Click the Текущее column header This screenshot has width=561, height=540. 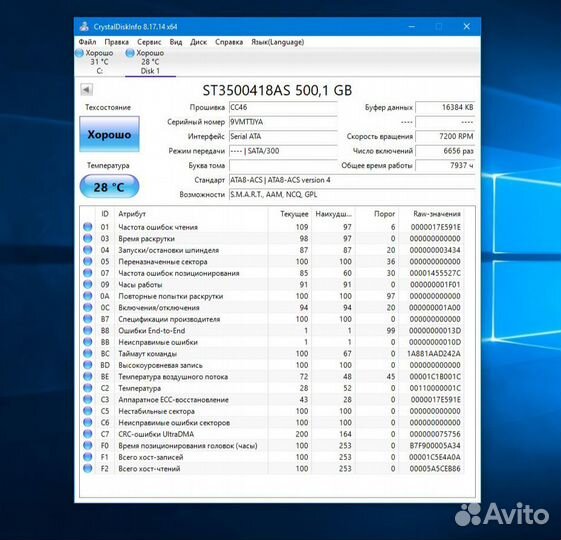pos(294,214)
